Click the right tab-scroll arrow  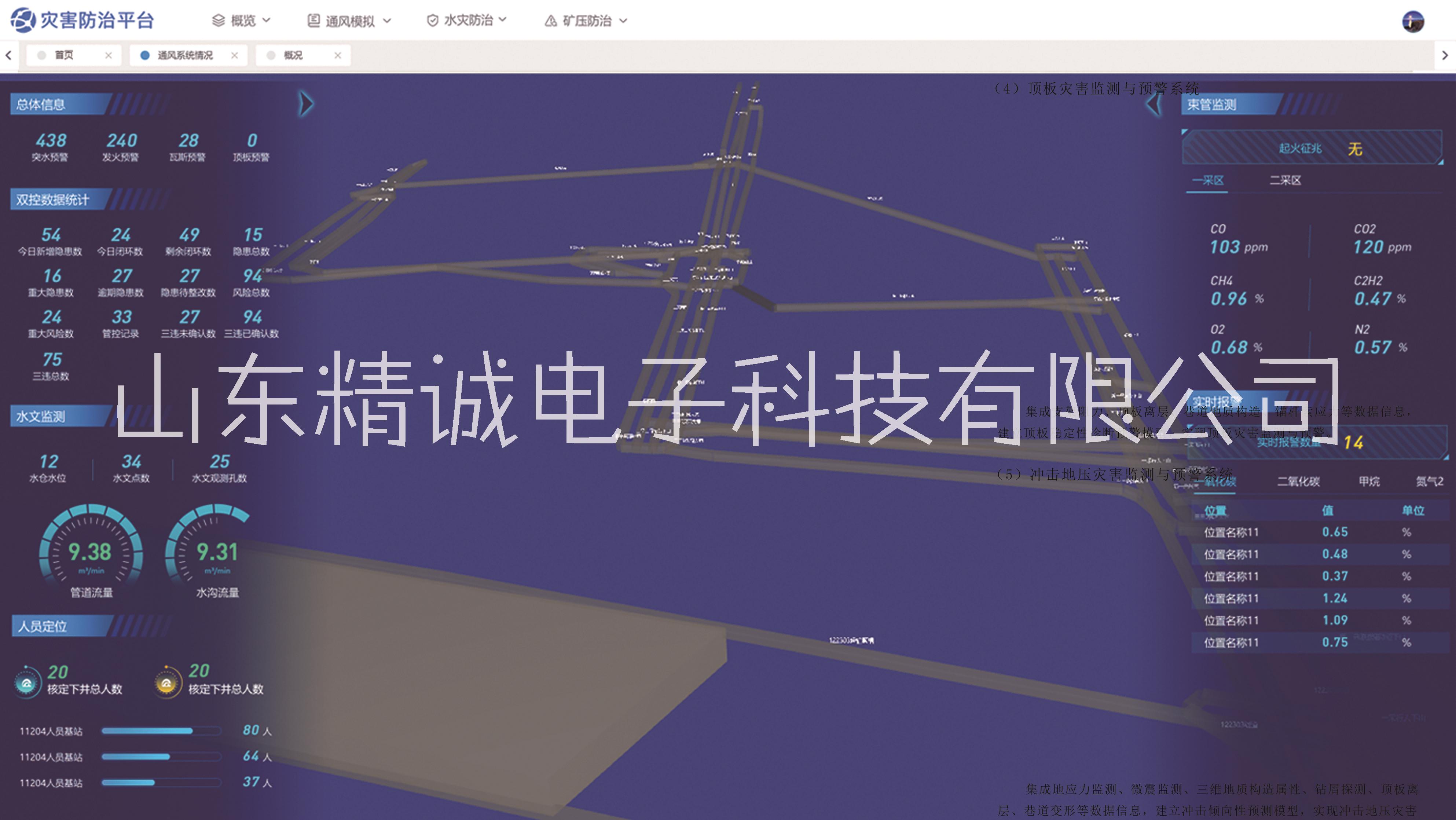[1445, 55]
